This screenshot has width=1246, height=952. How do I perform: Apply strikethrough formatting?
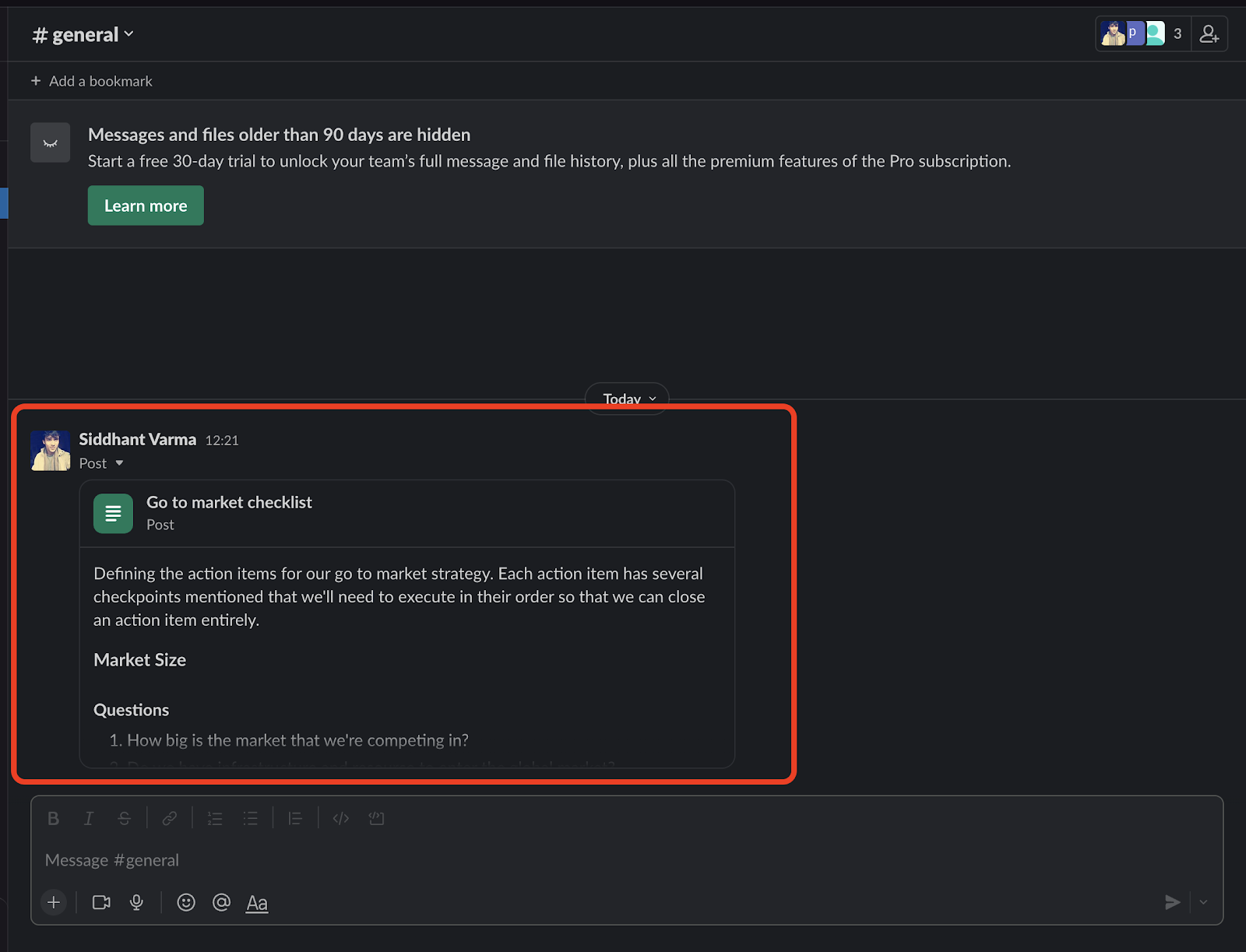[125, 818]
